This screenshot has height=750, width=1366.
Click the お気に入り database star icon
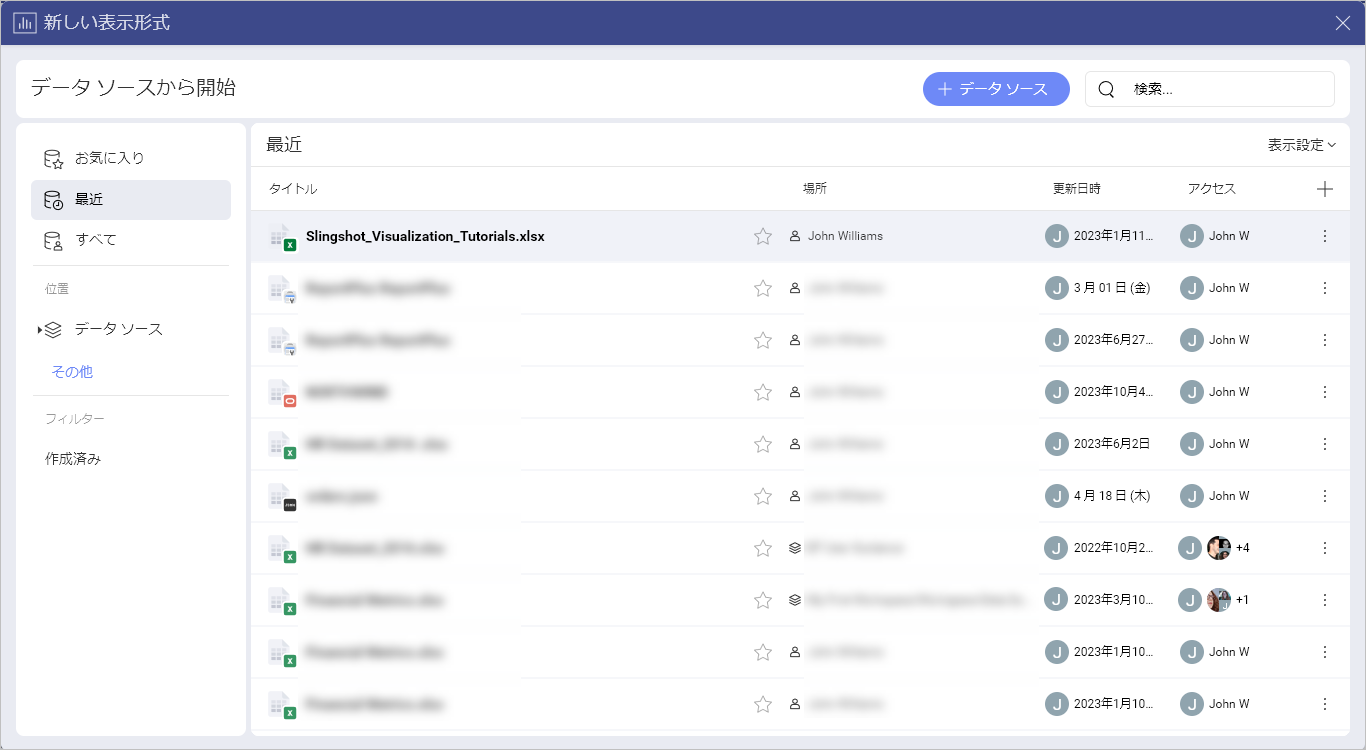[x=53, y=159]
